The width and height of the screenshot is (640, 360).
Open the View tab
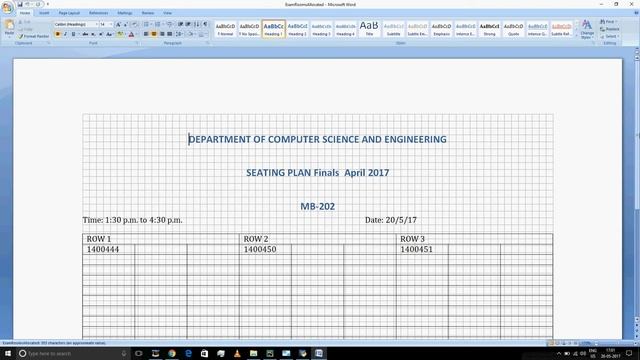tap(167, 13)
